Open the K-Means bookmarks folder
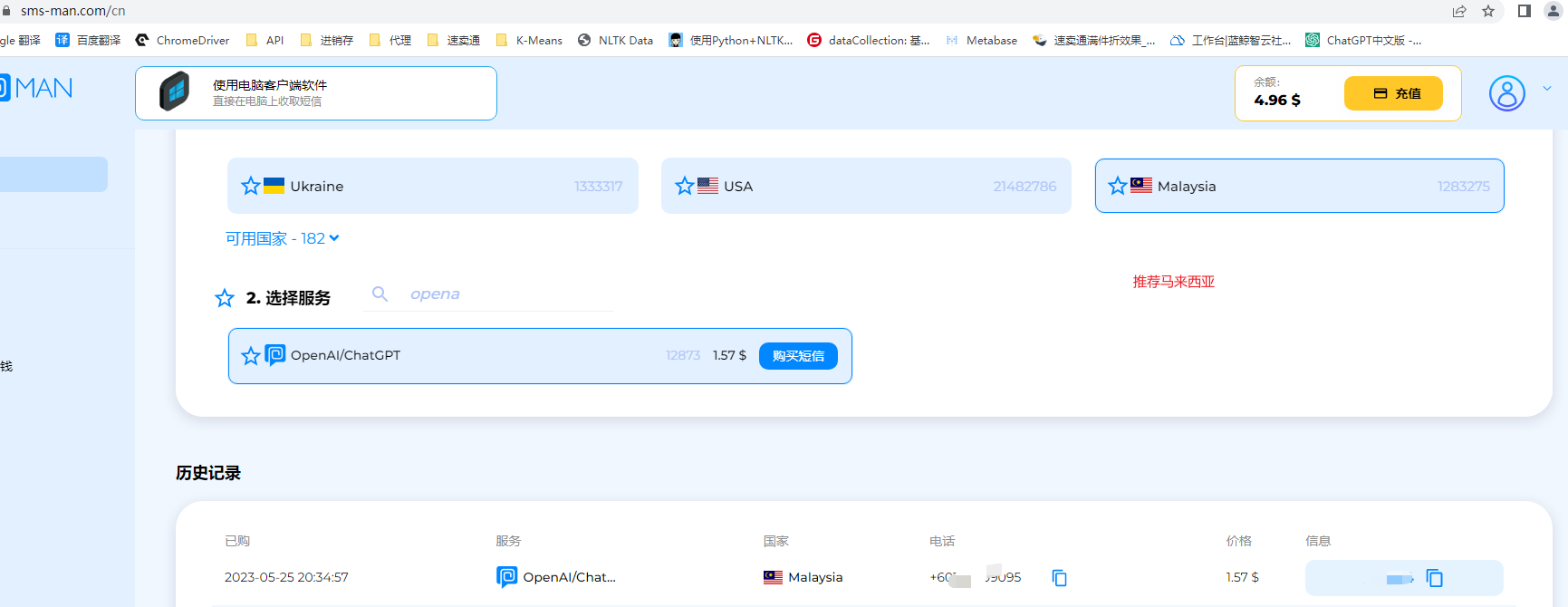Viewport: 1568px width, 607px height. 529,40
